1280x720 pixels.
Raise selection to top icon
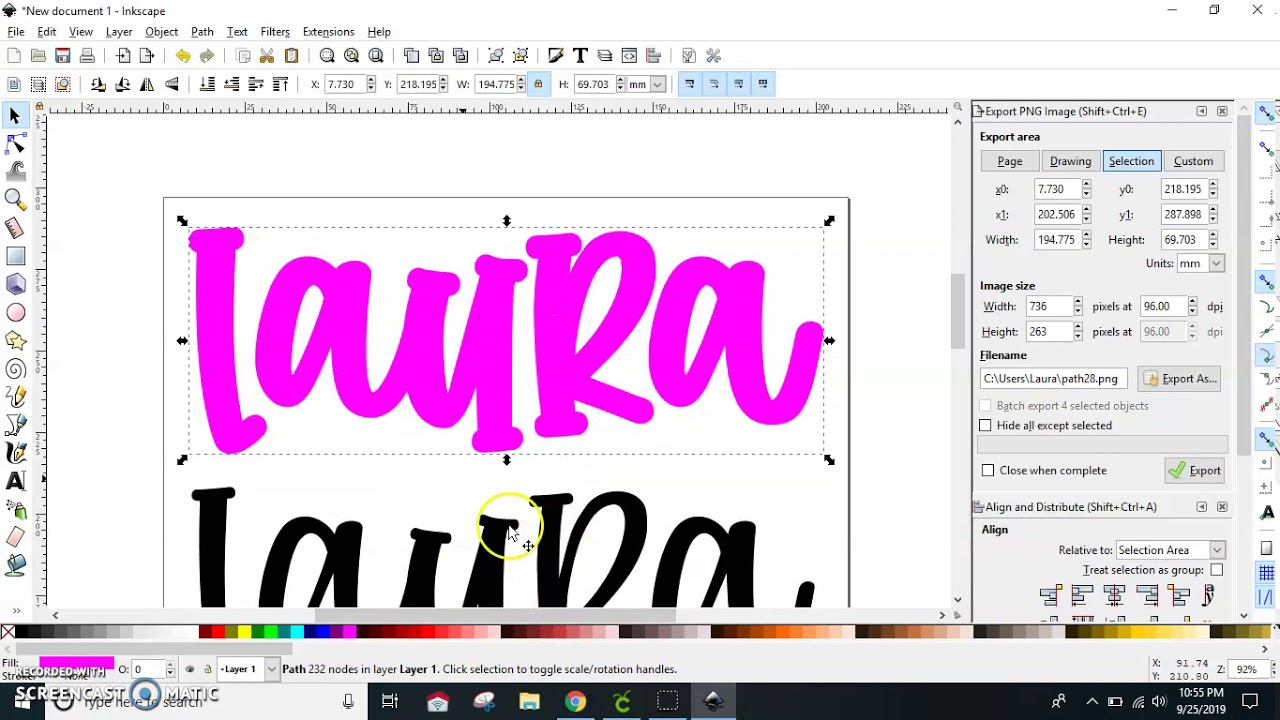pos(280,85)
